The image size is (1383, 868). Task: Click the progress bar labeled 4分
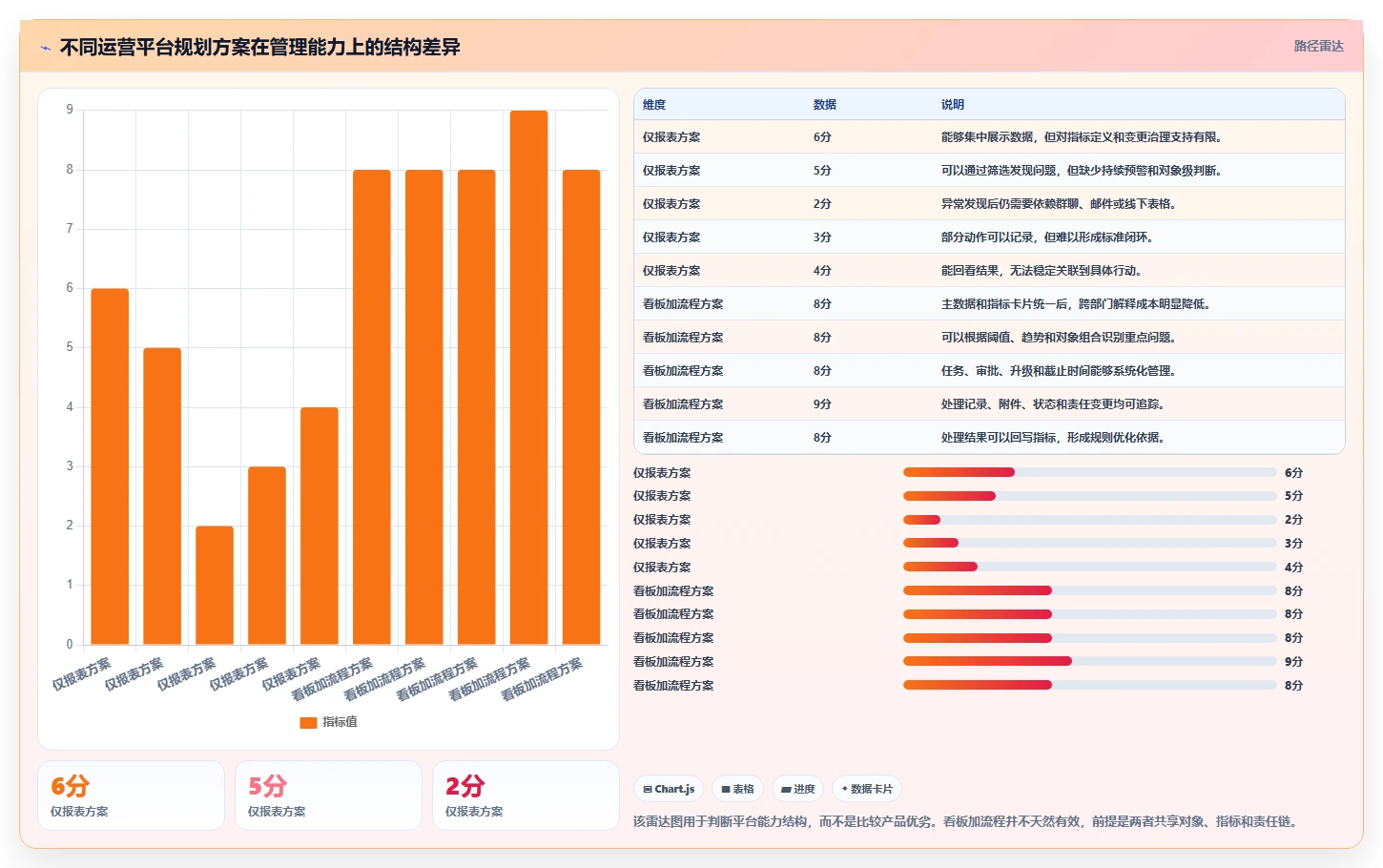(x=1089, y=567)
